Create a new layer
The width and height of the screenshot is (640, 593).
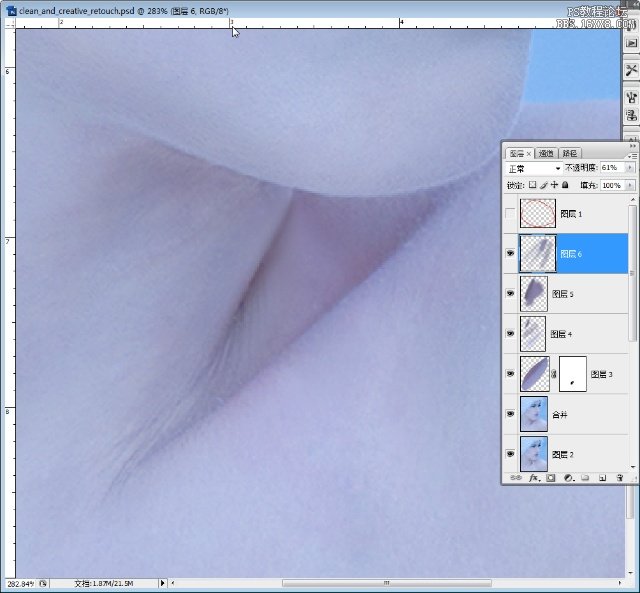click(602, 478)
